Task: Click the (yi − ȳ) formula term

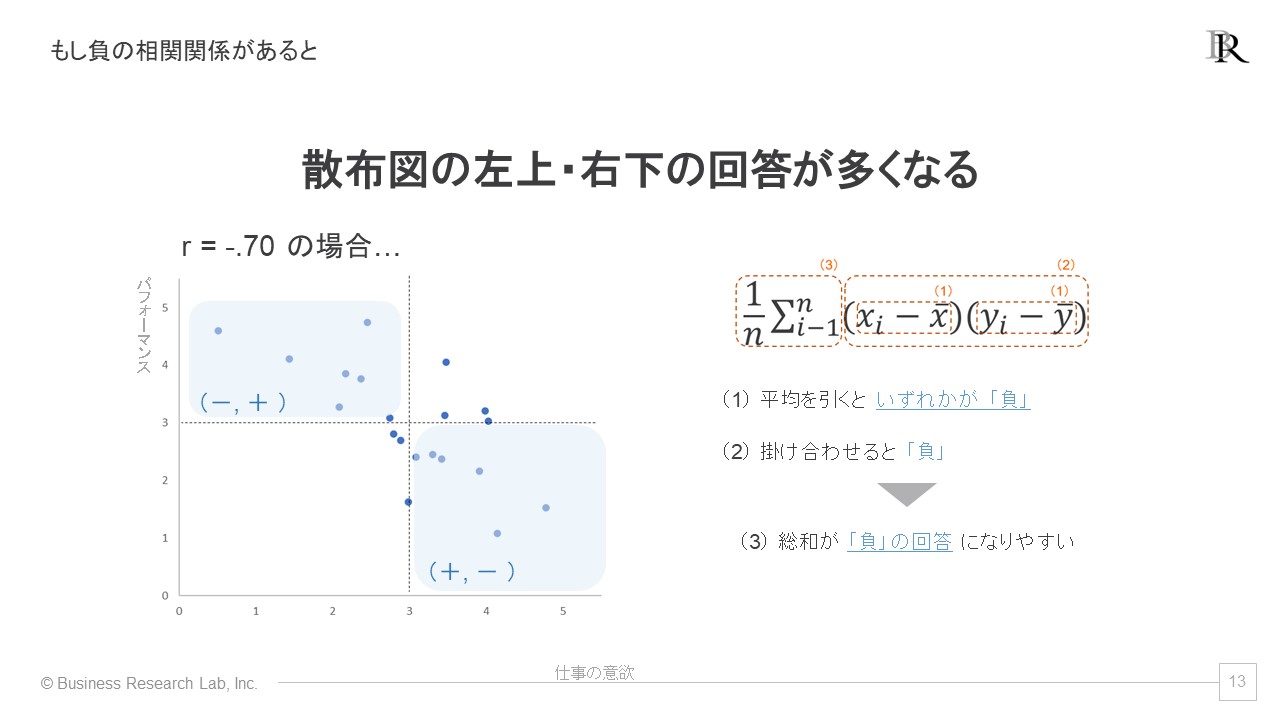Action: click(x=1026, y=319)
